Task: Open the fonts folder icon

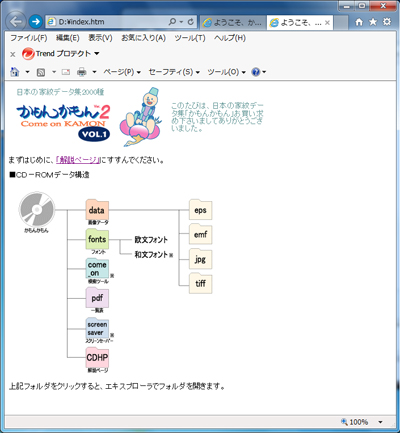Action: coord(97,239)
